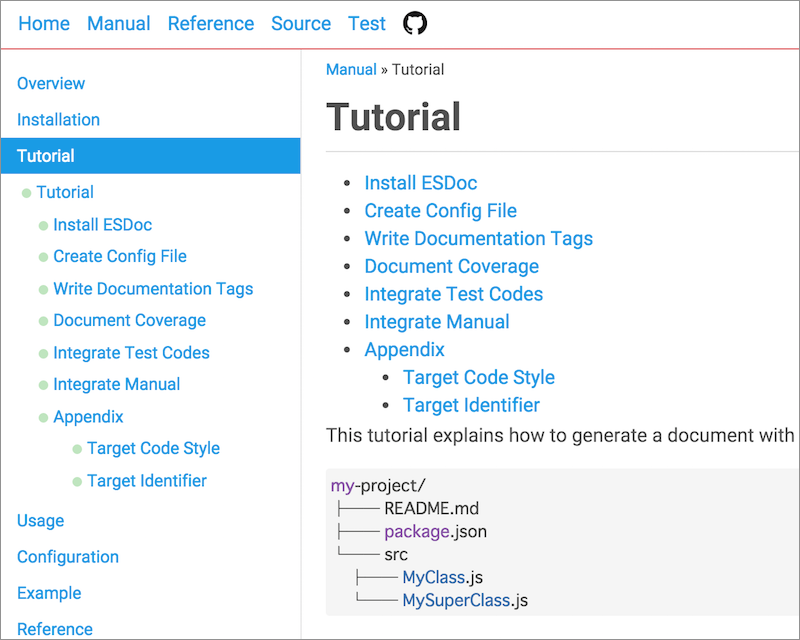Image resolution: width=800 pixels, height=640 pixels.
Task: Follow the Integrate Test Codes content link
Action: point(453,294)
